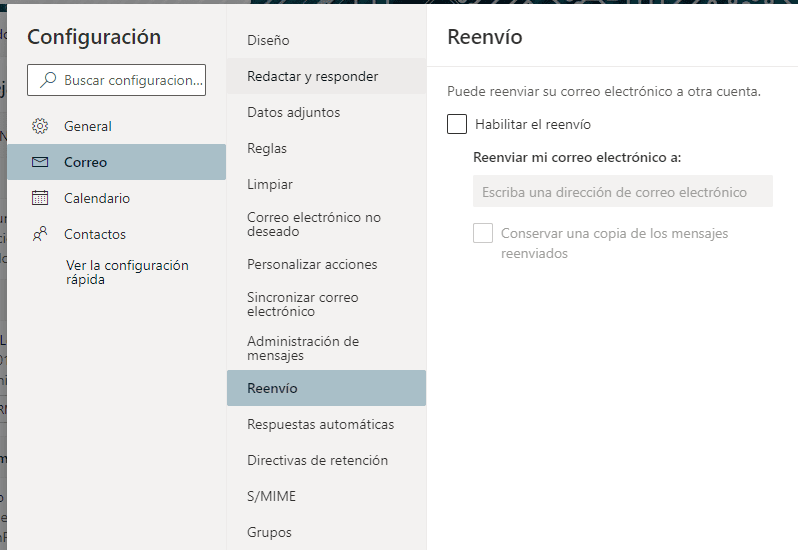This screenshot has height=550, width=798.
Task: Open Redactar y responder settings
Action: 312,76
